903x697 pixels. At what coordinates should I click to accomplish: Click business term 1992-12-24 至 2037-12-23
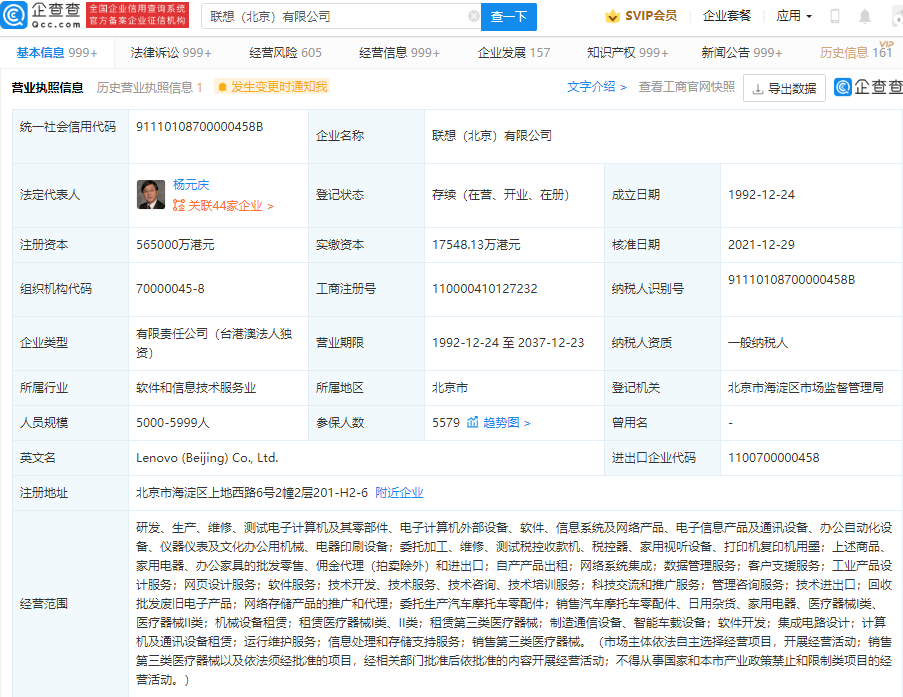coord(508,343)
